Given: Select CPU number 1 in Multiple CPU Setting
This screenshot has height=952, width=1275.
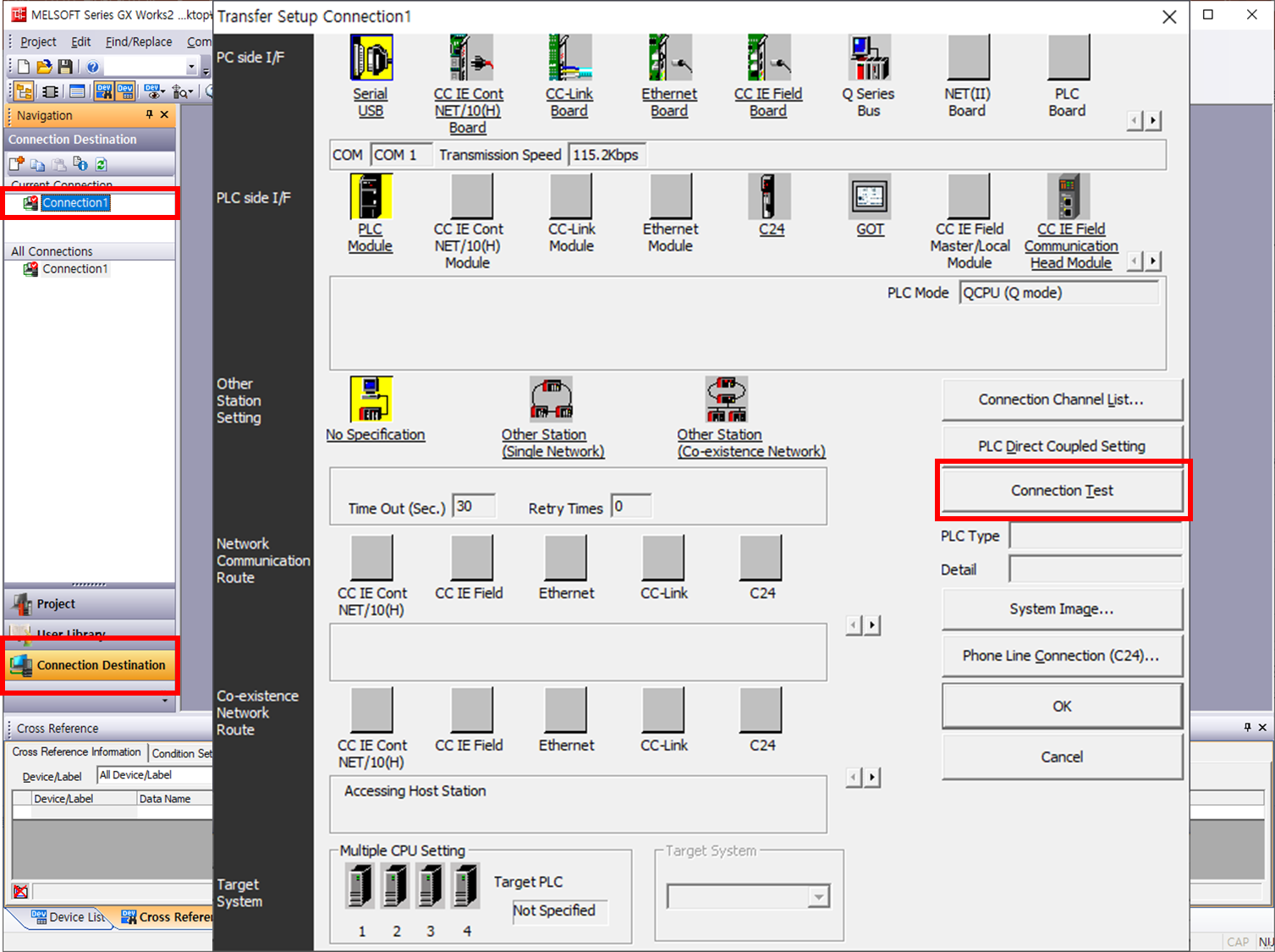Looking at the screenshot, I should tap(360, 886).
